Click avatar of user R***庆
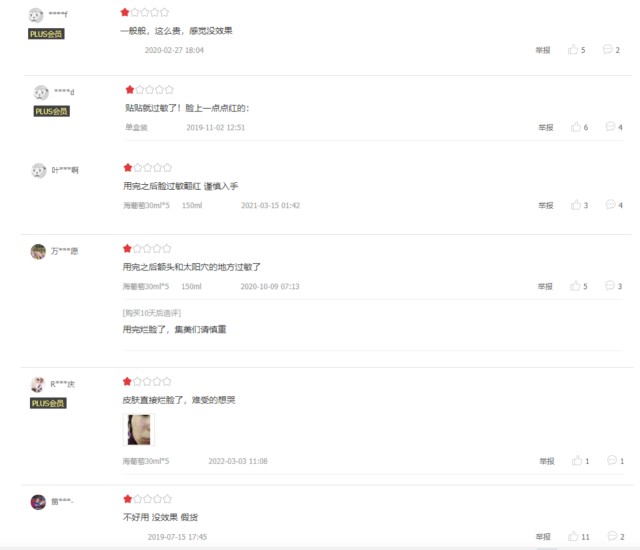The height and width of the screenshot is (550, 640). coord(38,384)
